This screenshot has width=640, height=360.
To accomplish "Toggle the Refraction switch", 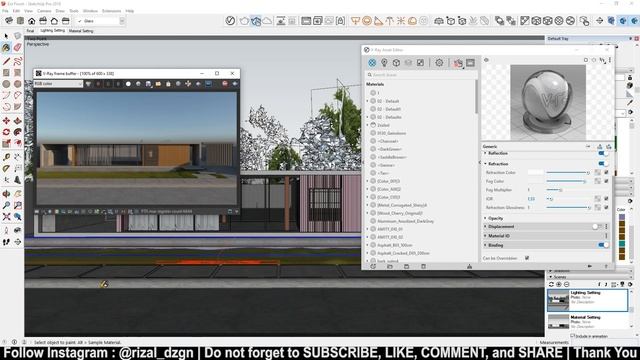I will click(603, 163).
